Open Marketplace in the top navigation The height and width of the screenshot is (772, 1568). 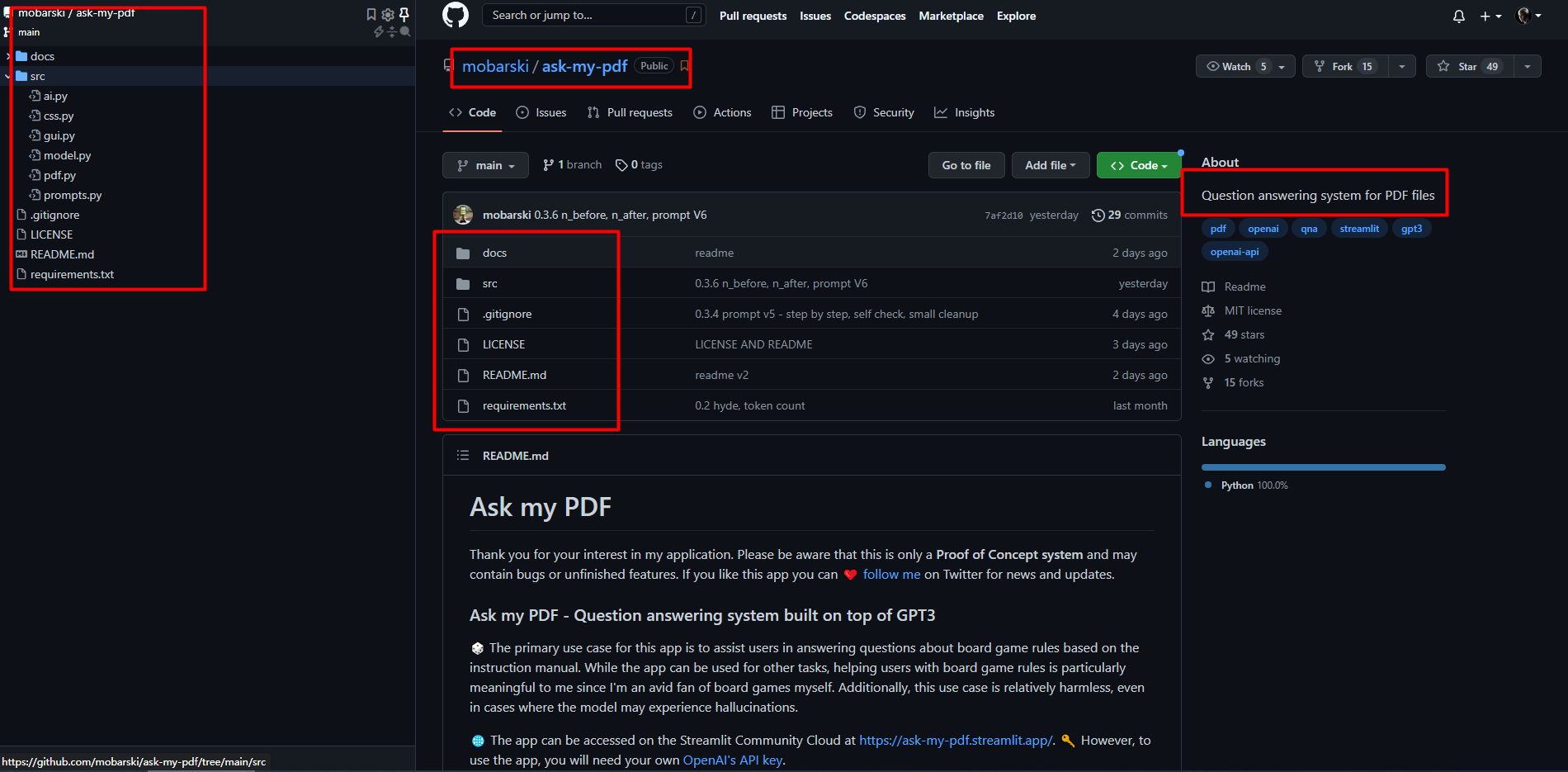tap(951, 16)
